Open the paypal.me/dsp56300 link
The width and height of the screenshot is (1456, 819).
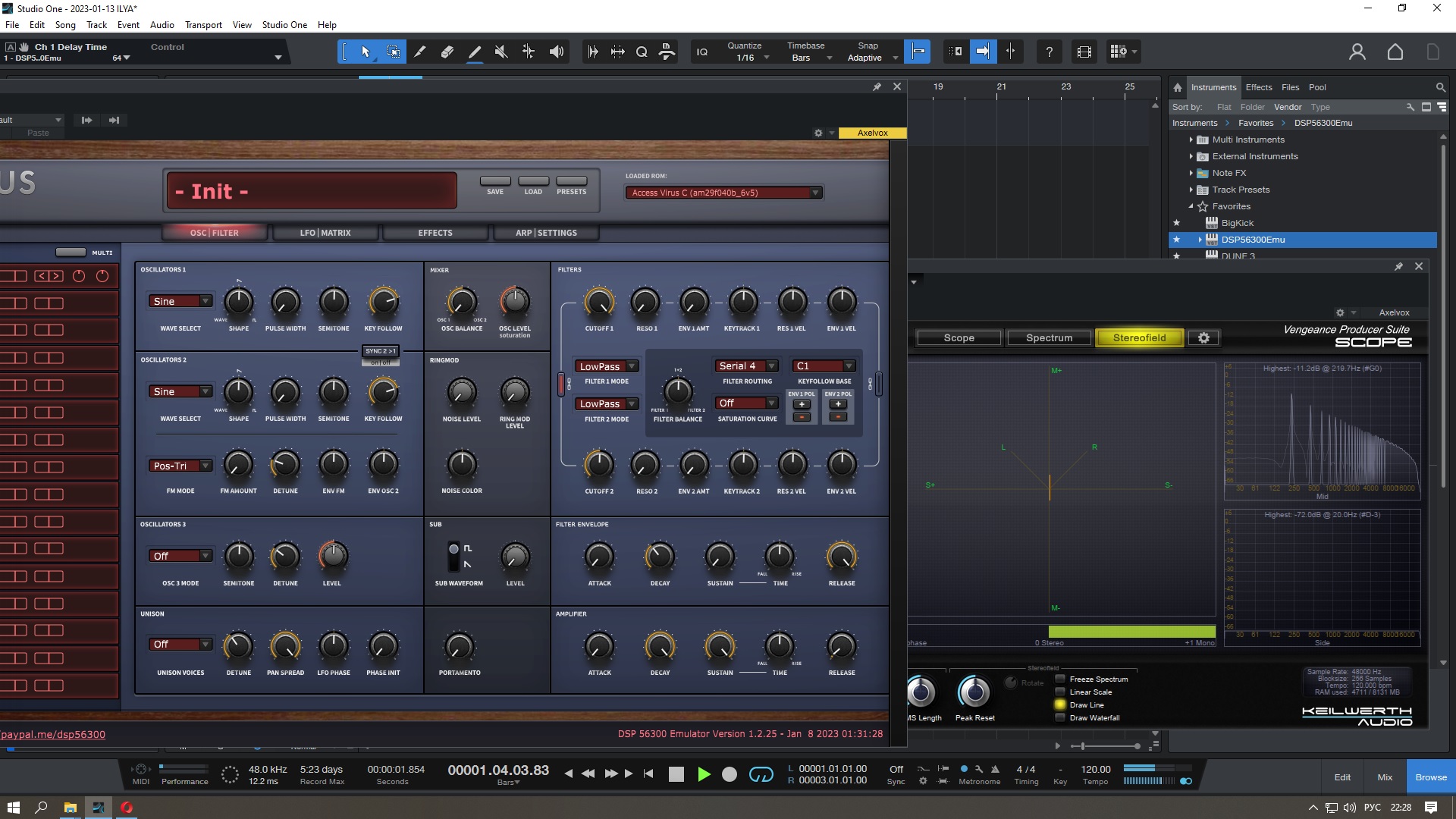click(53, 734)
